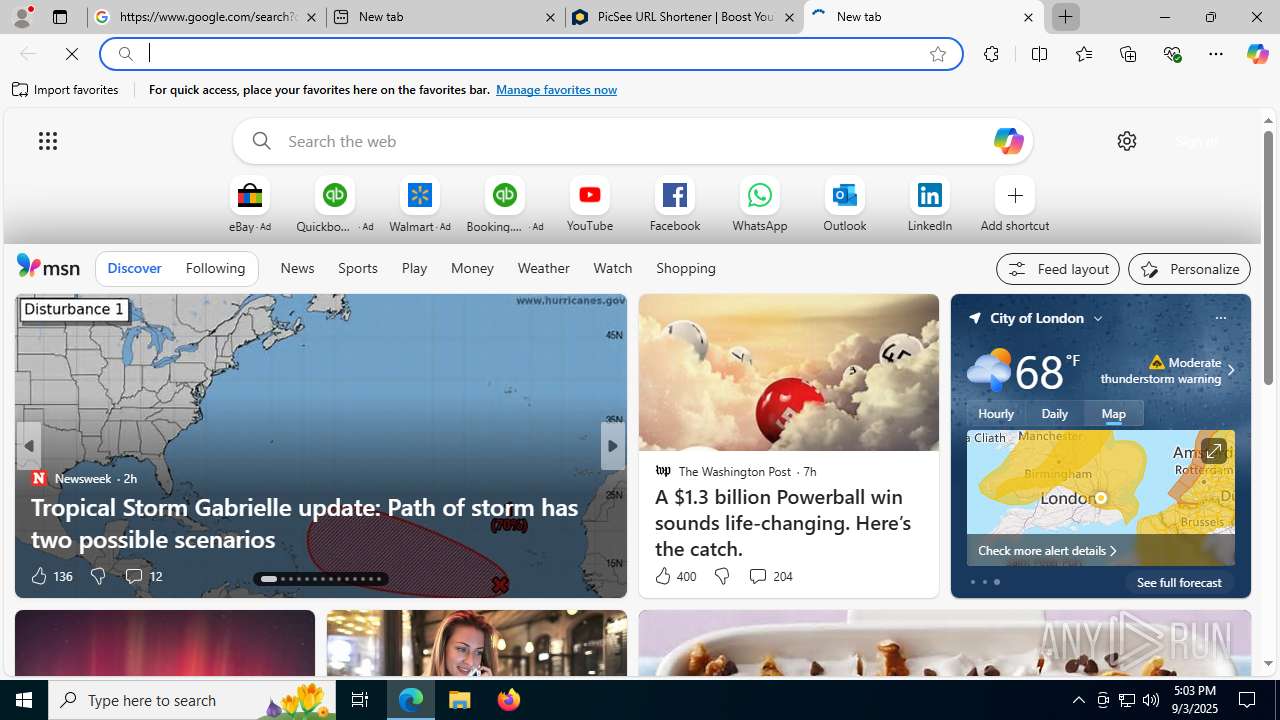1280x720 pixels.
Task: Expand the weather map to full view
Action: (1213, 452)
